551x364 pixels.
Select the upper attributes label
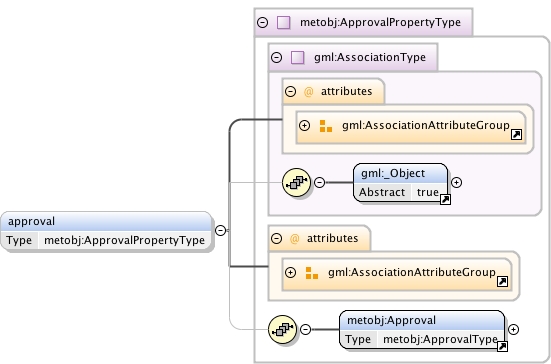point(346,91)
